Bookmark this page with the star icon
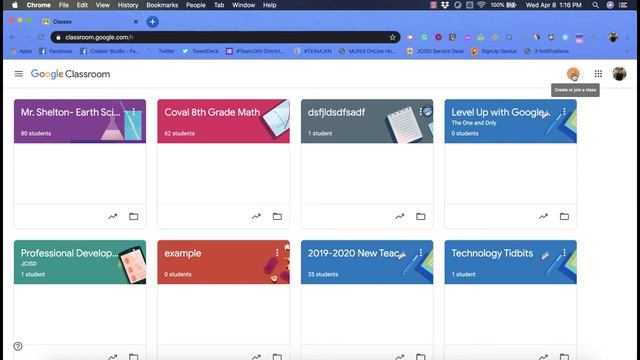640x360 pixels. coord(392,37)
